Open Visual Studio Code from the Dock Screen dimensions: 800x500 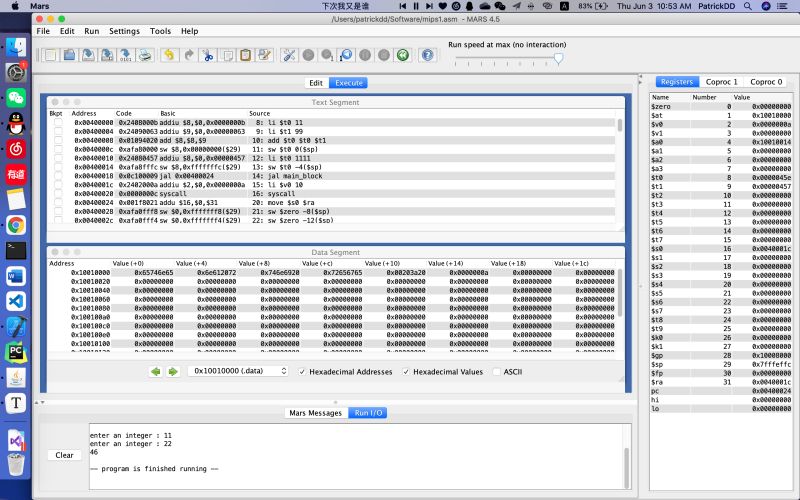16,302
